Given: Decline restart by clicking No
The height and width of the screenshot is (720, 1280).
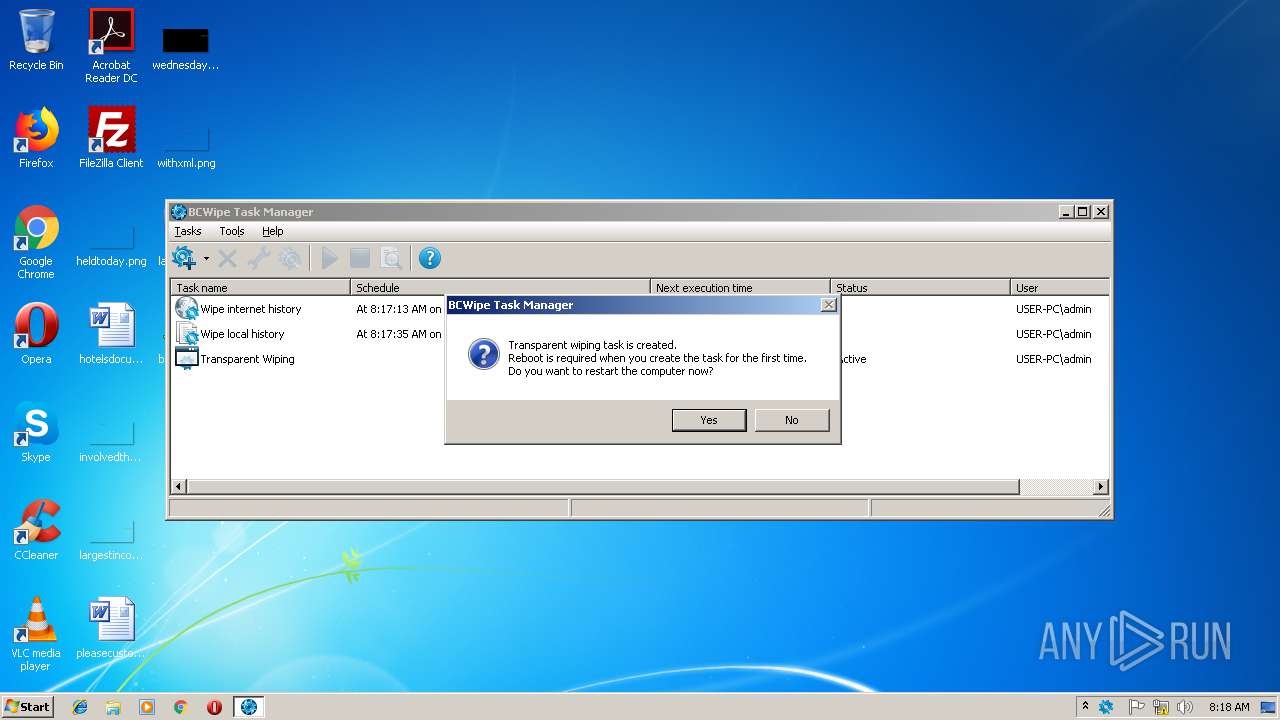Looking at the screenshot, I should click(792, 420).
